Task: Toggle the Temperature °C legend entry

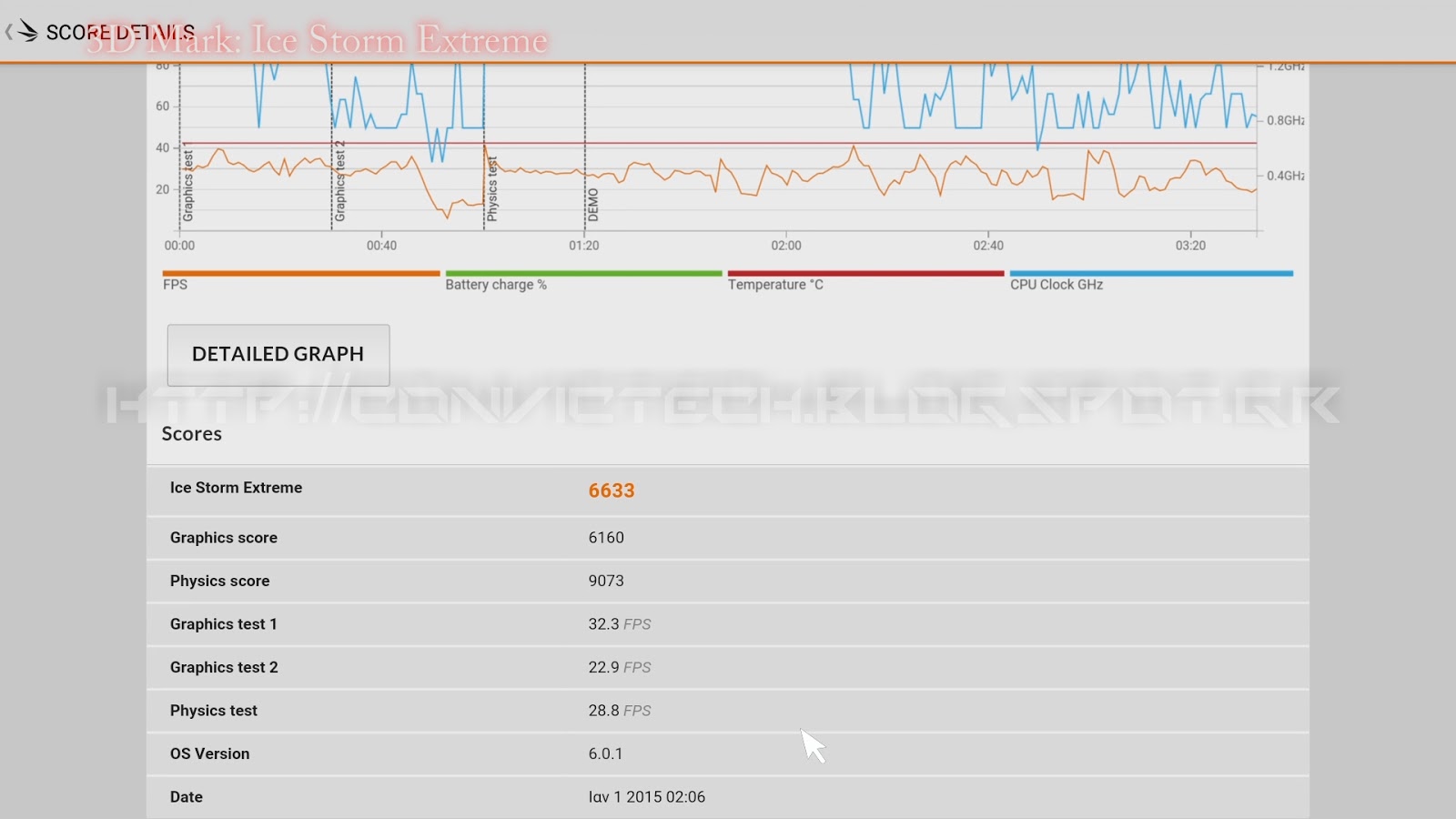Action: click(865, 279)
